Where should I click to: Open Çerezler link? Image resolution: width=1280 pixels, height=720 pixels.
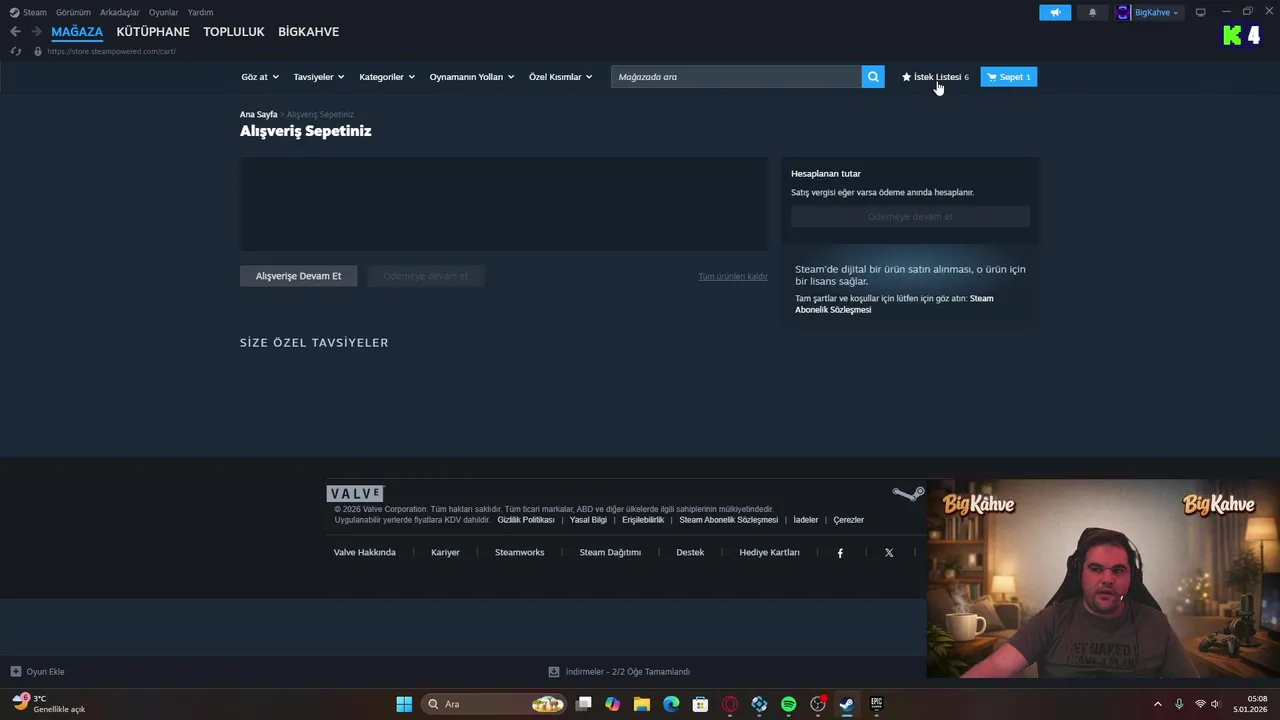coord(848,520)
